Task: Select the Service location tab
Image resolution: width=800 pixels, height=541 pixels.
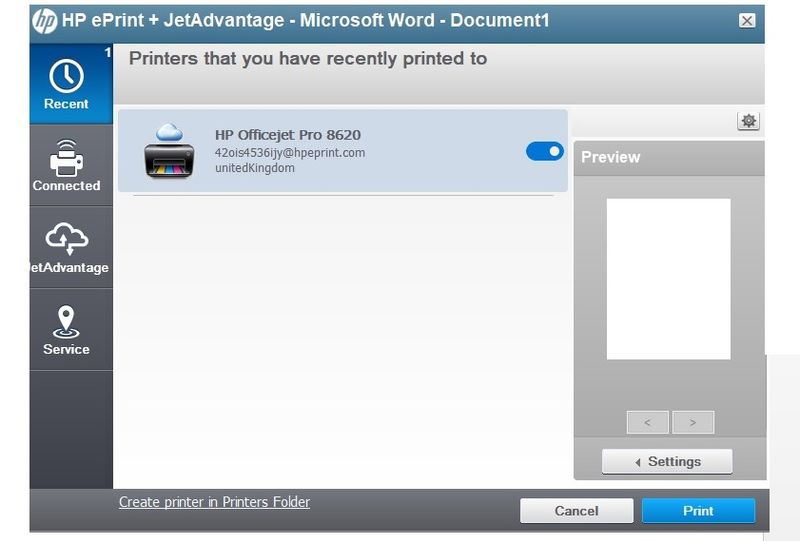Action: (x=71, y=330)
